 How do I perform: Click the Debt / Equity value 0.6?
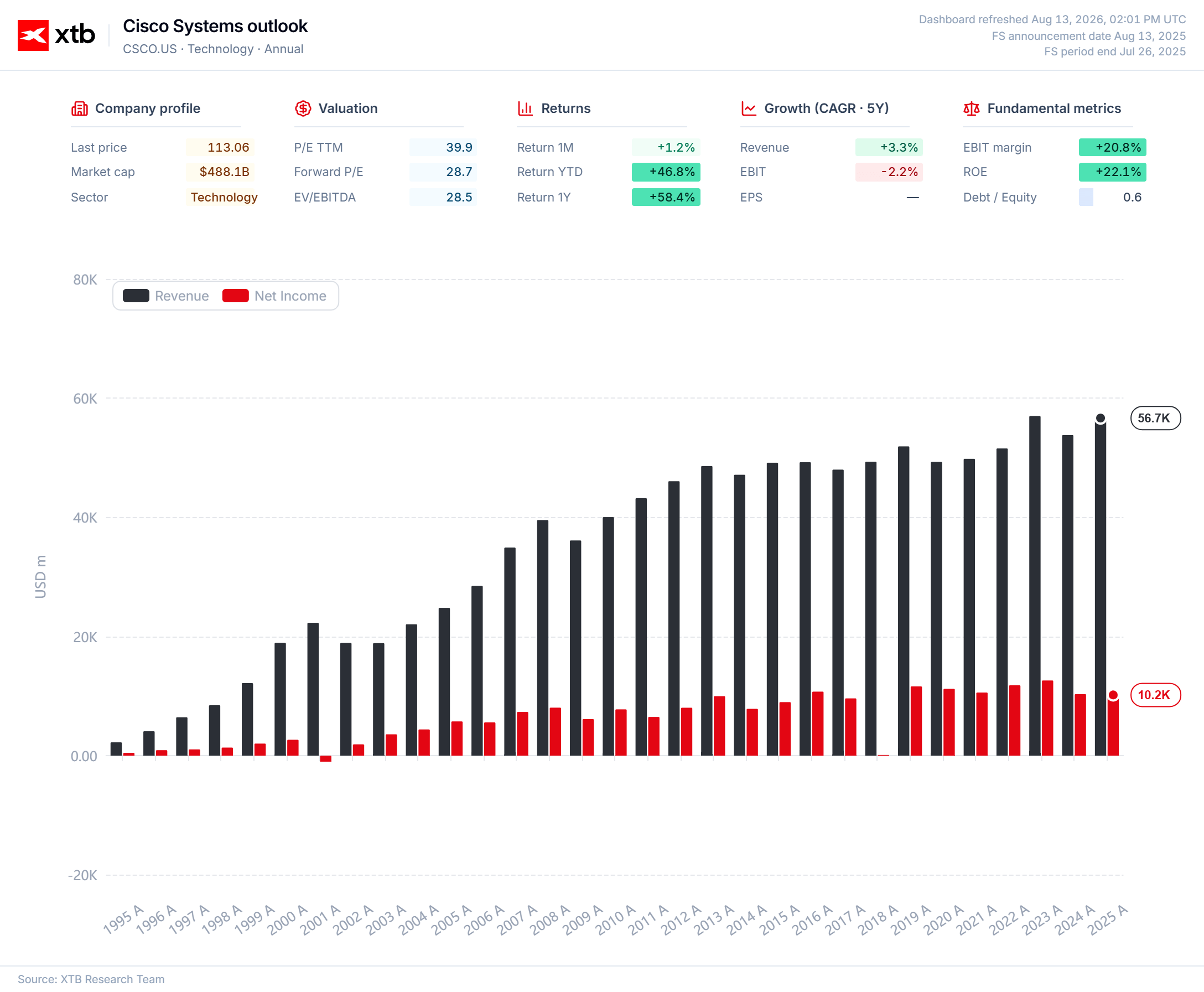pyautogui.click(x=1132, y=197)
